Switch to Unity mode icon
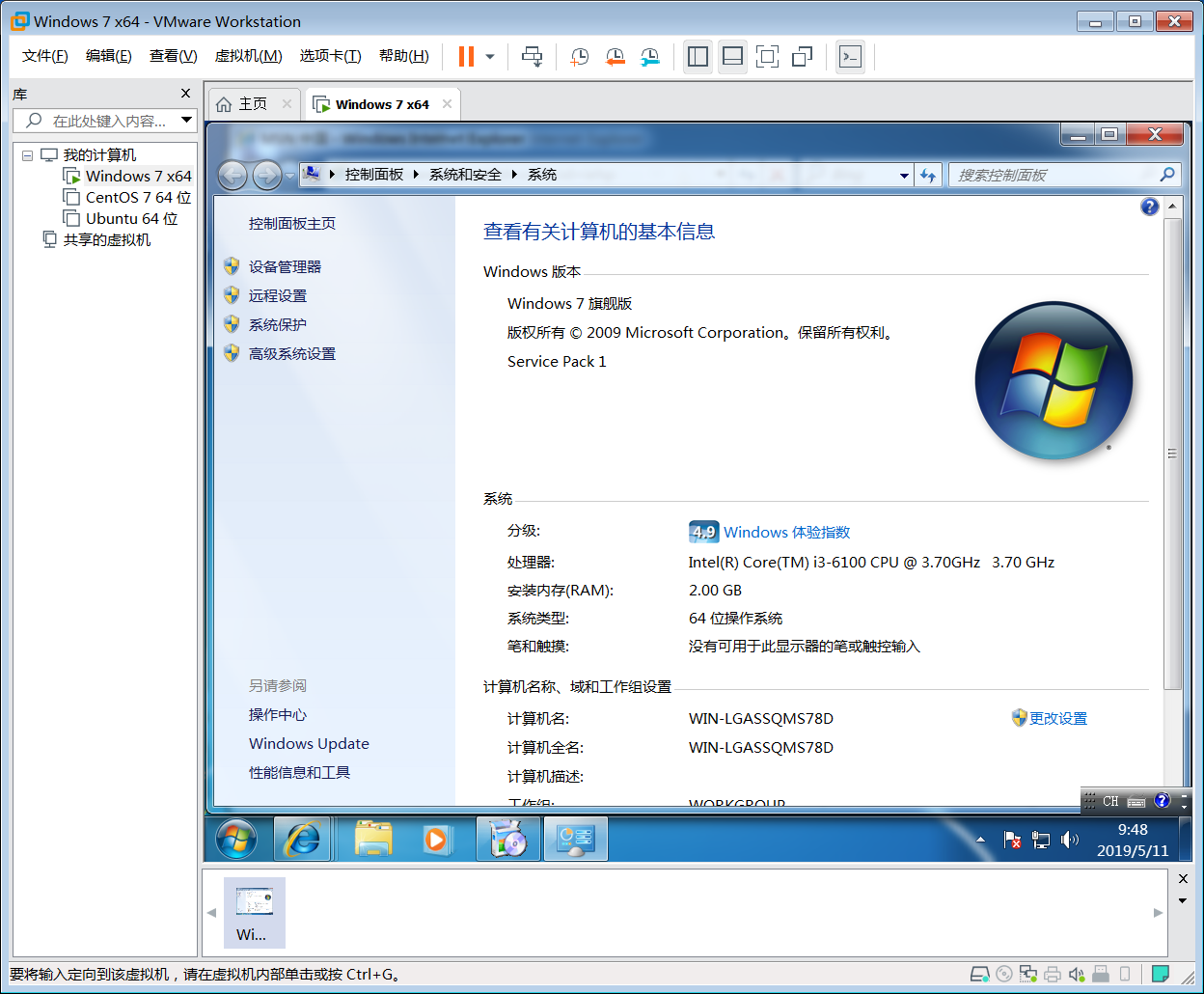Viewport: 1204px width, 994px height. point(802,57)
